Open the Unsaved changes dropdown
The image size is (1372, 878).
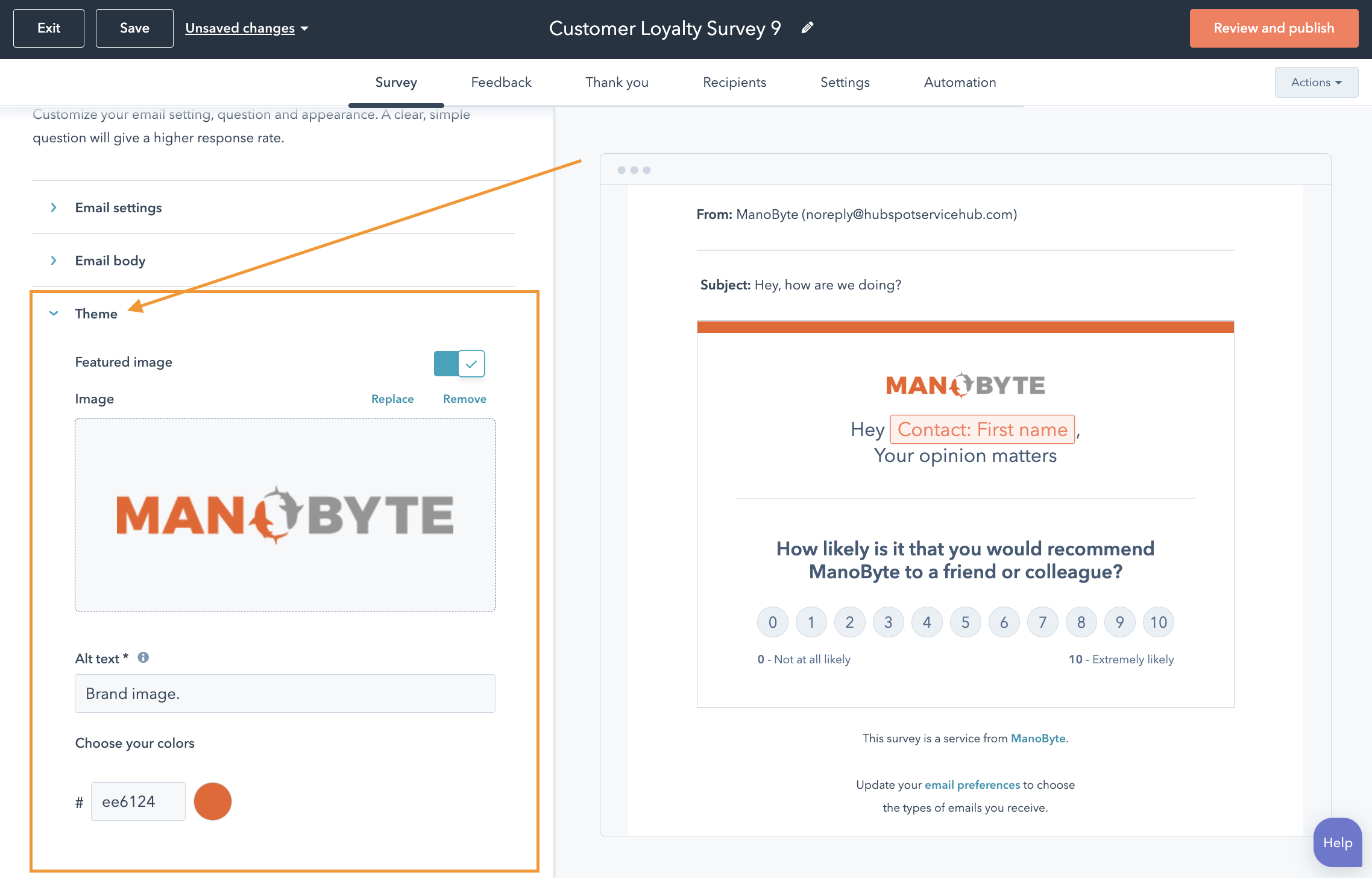[247, 28]
